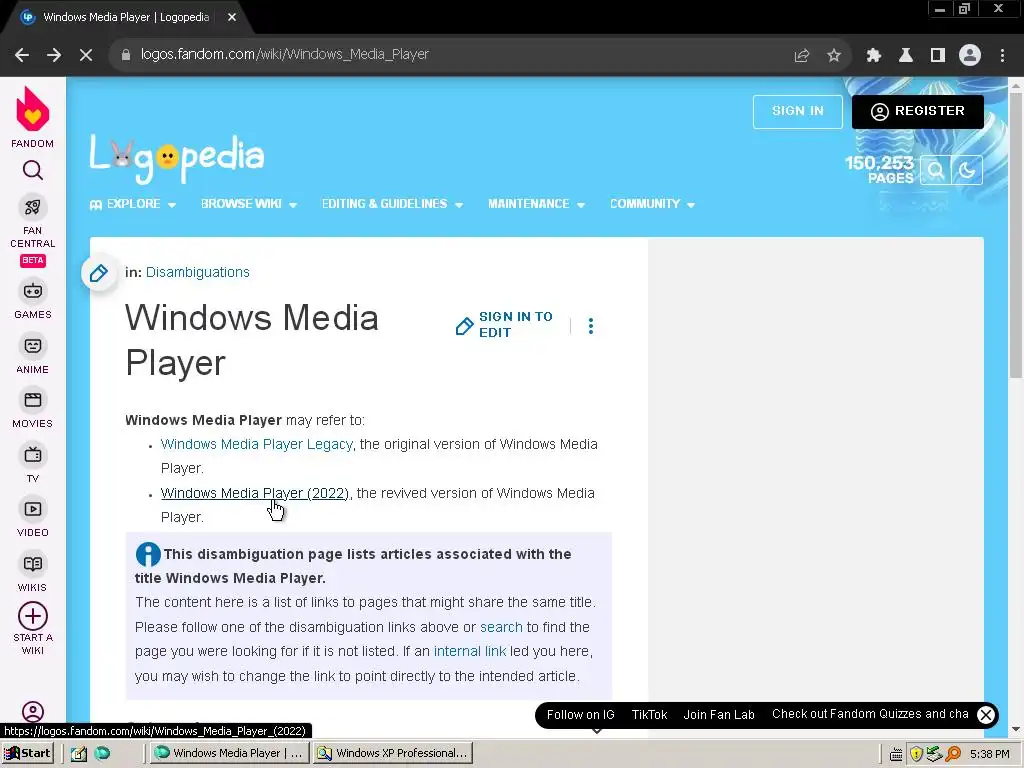Open the Movies clapperboard icon
1024x768 pixels.
coord(33,400)
